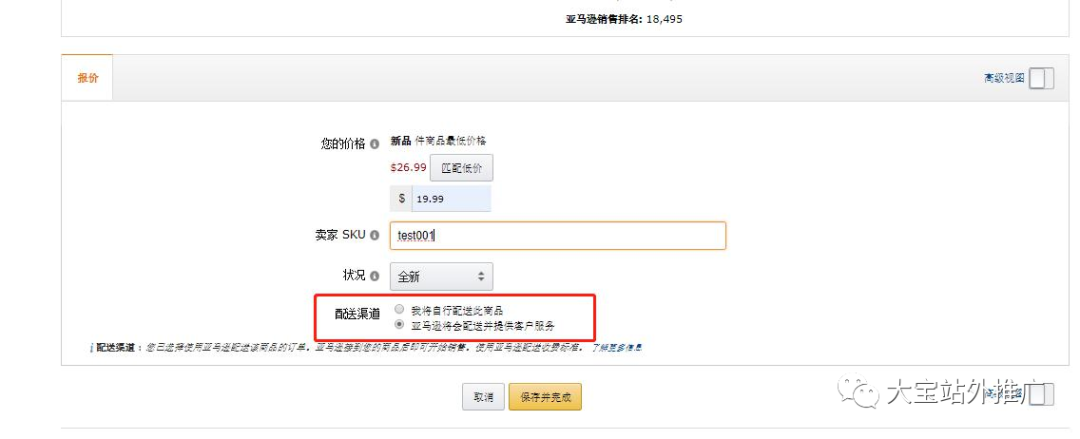Click the info icon beside 状况
Image resolution: width=1080 pixels, height=439 pixels.
374,276
